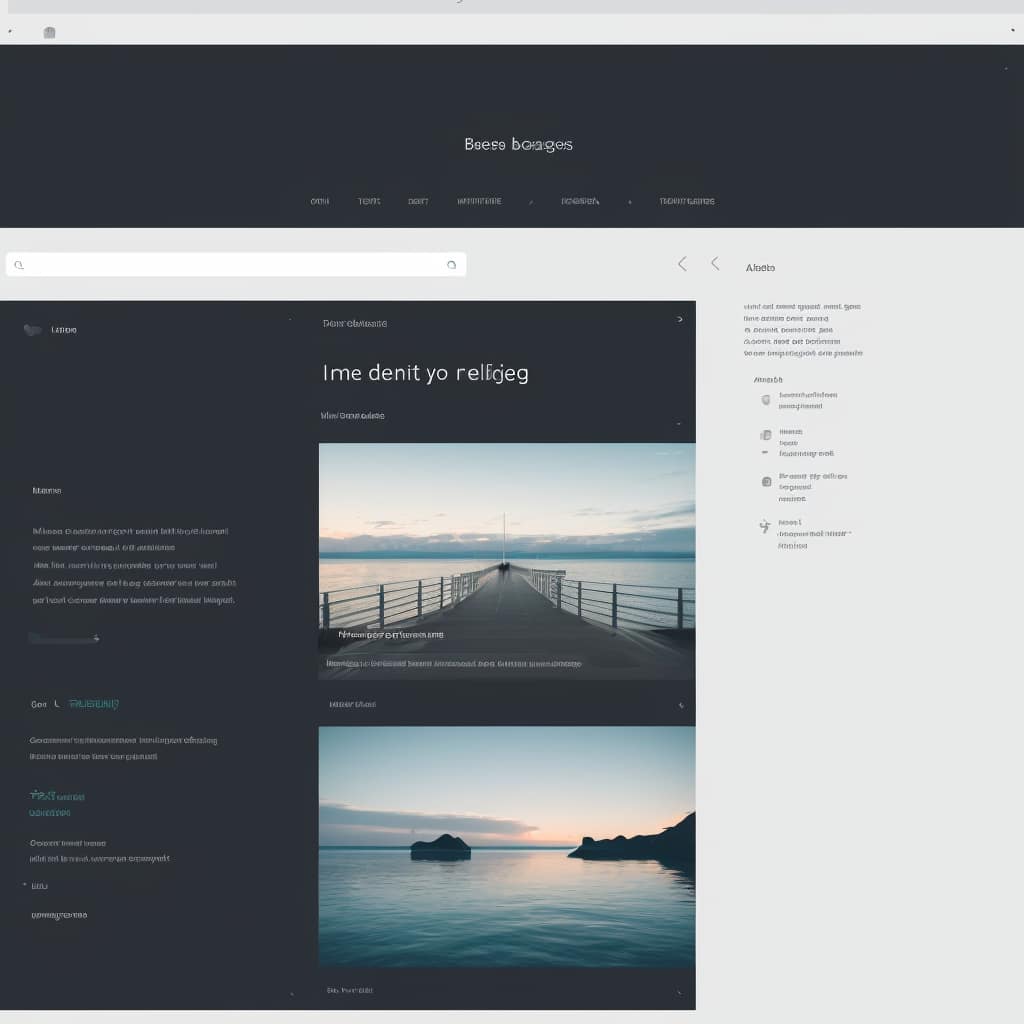The height and width of the screenshot is (1024, 1024).
Task: Expand the small arrow above the pier photo
Action: 679,423
